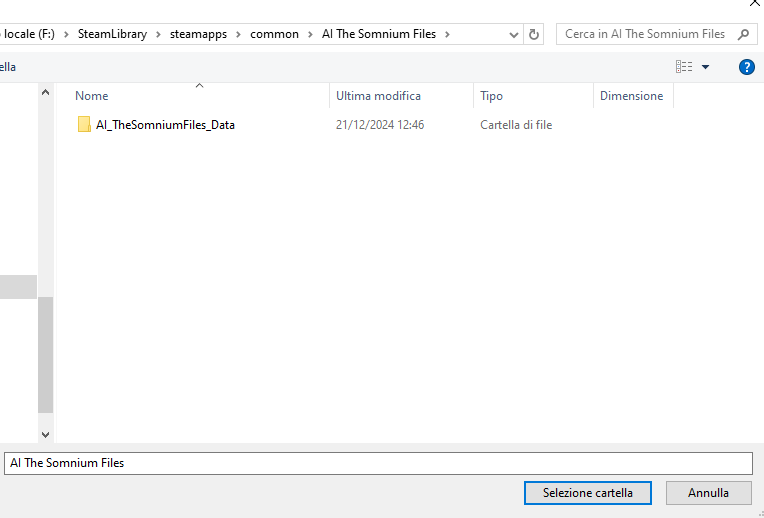
Task: Go to locale (F:) in the breadcrumb
Action: coord(28,34)
